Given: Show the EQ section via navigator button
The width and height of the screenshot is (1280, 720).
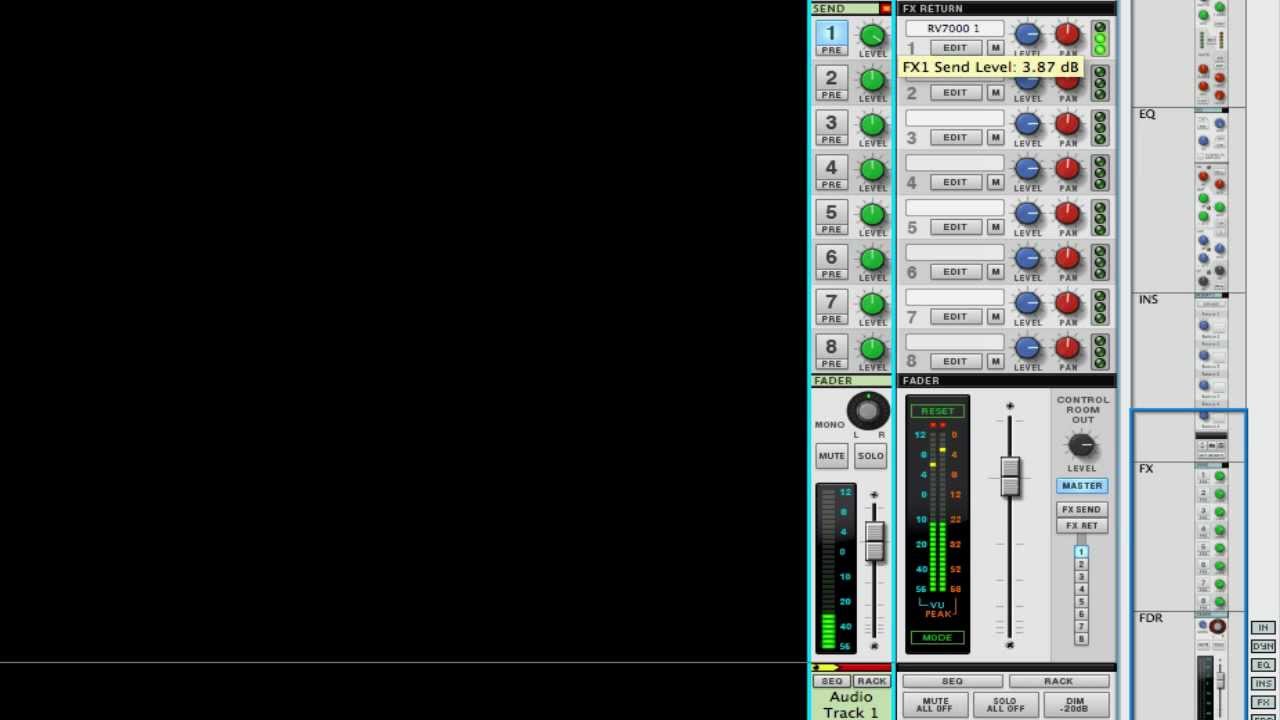Looking at the screenshot, I should point(1263,665).
